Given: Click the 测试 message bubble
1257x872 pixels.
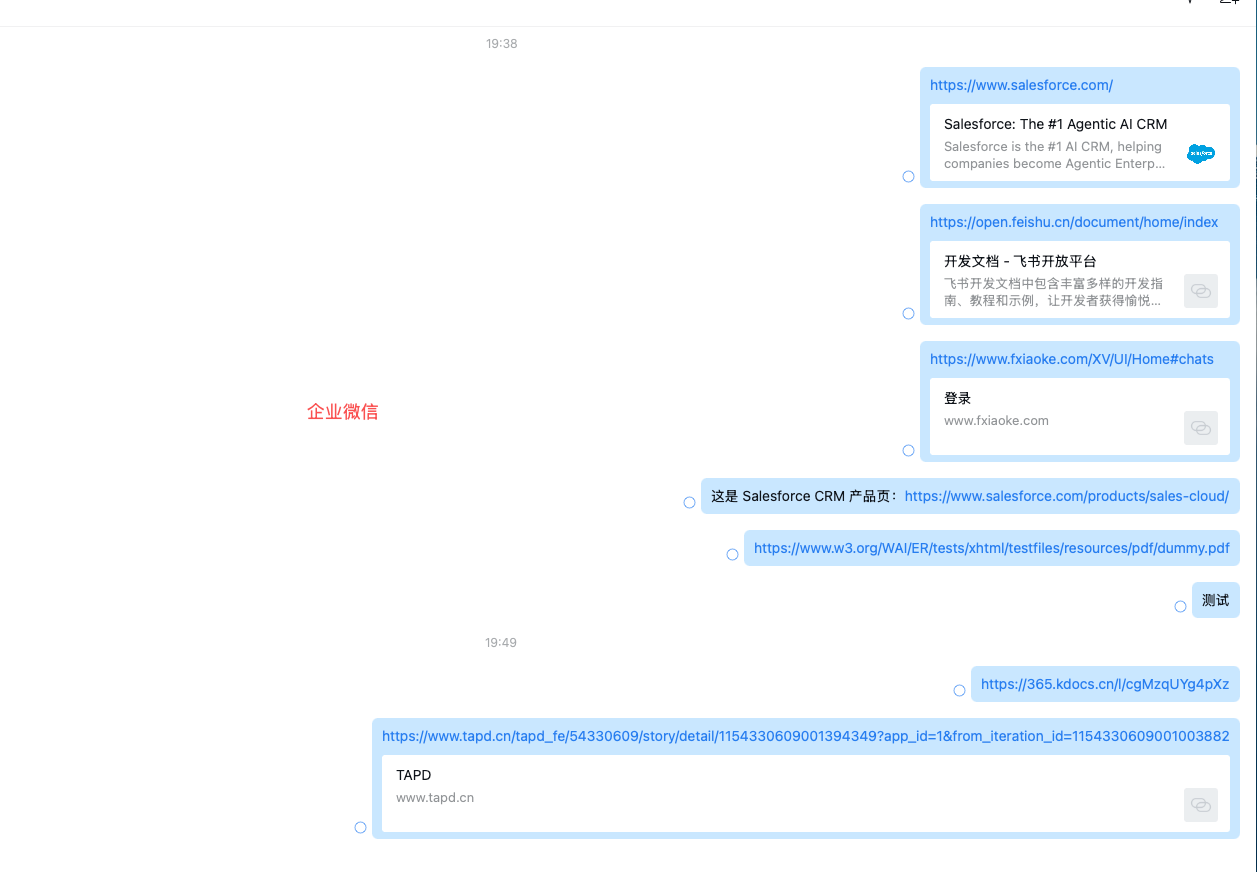Looking at the screenshot, I should tap(1216, 600).
